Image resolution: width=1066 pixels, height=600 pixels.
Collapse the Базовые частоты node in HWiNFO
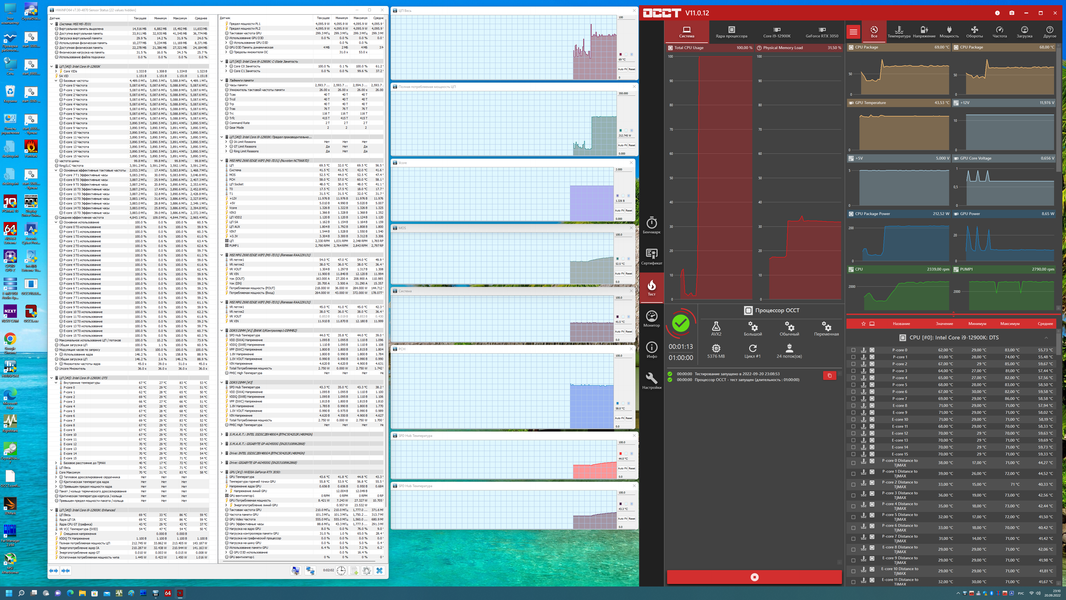[56, 81]
